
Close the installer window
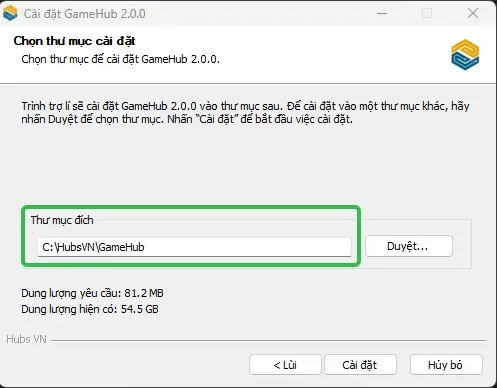[473, 13]
